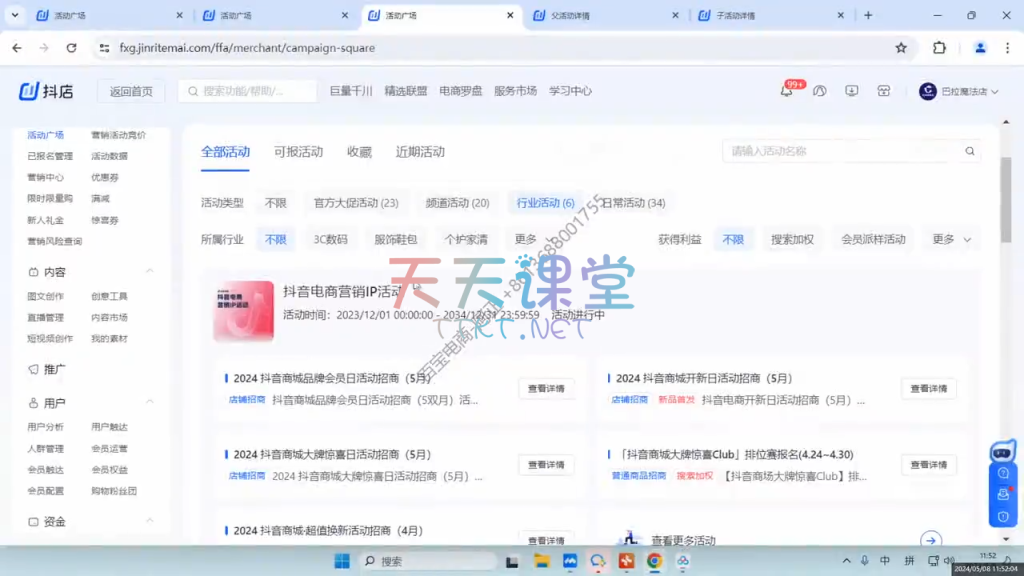Click the 抖店 logo
The height and width of the screenshot is (576, 1024).
click(x=46, y=91)
